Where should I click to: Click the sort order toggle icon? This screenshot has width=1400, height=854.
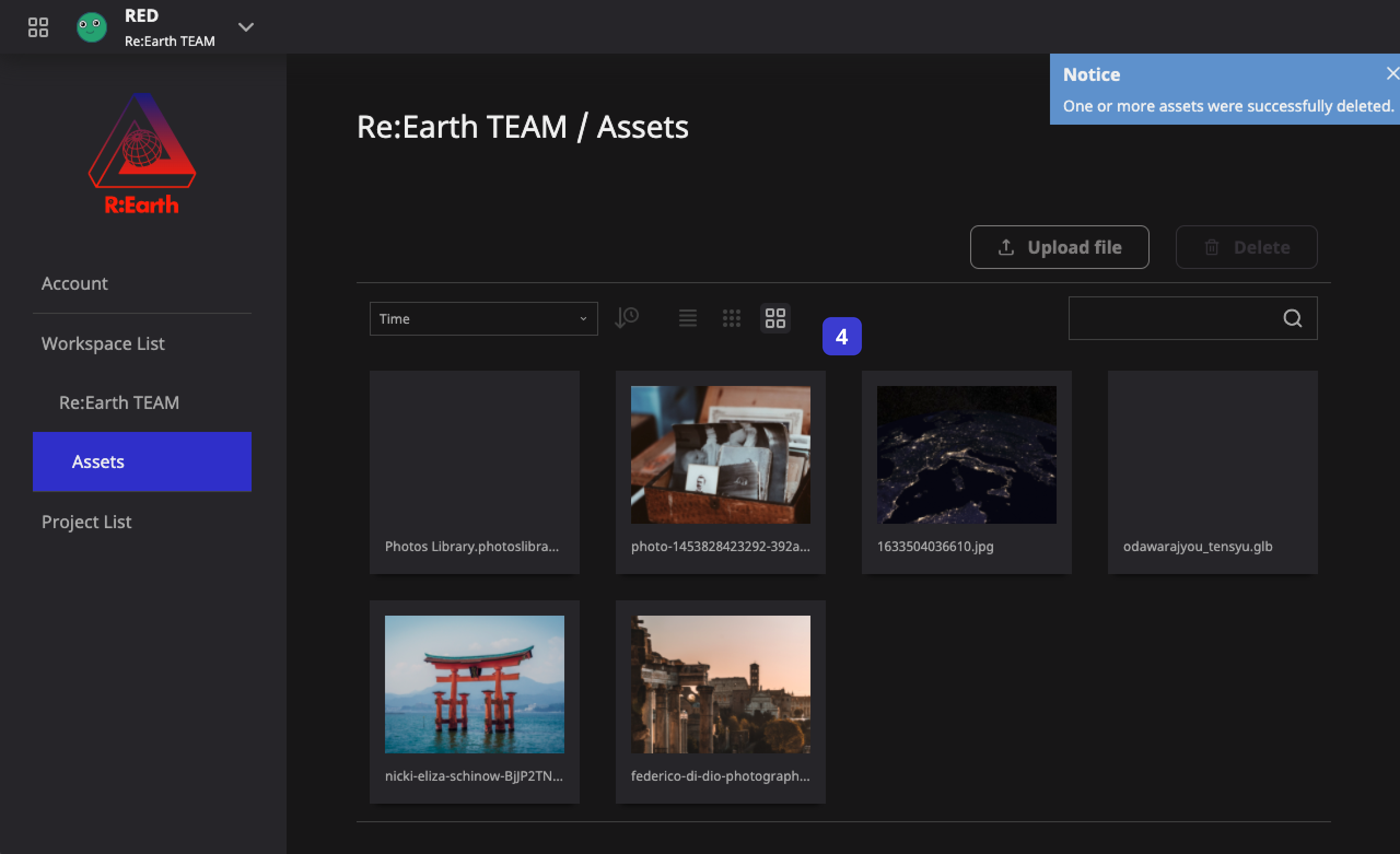(x=627, y=318)
